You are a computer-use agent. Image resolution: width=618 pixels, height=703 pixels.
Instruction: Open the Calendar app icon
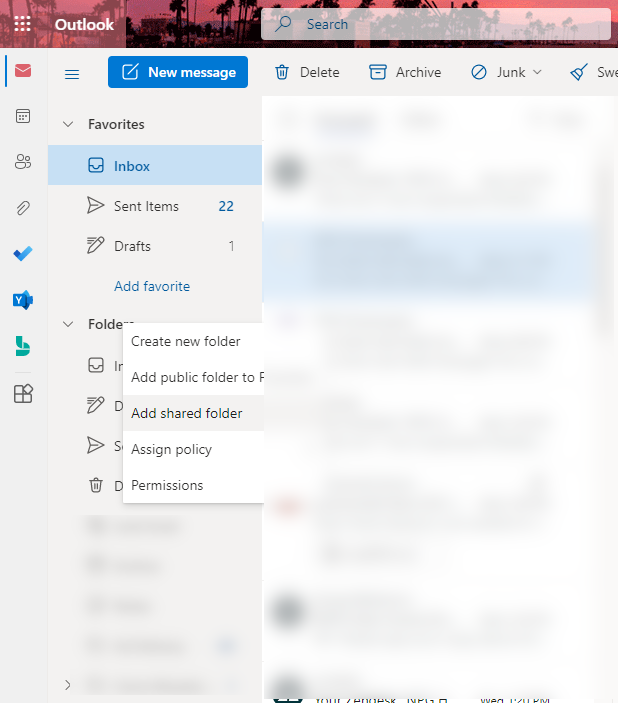point(22,116)
